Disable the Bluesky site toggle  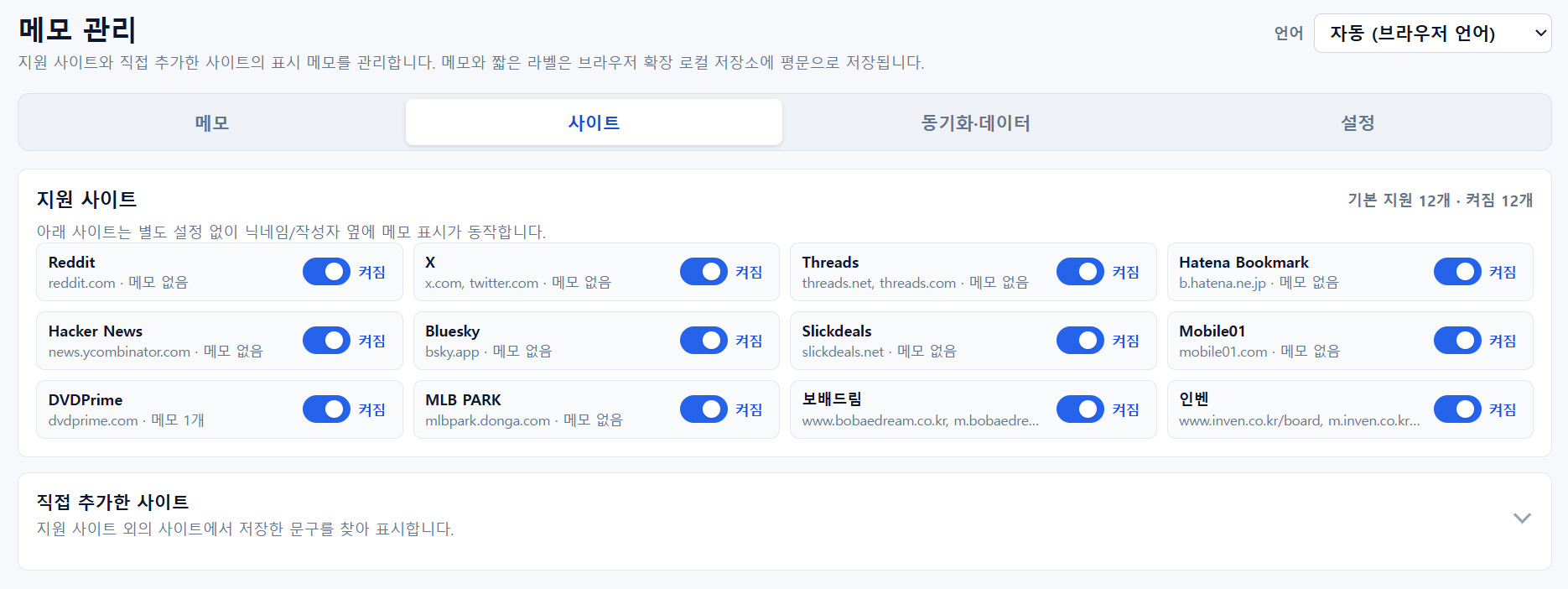704,341
